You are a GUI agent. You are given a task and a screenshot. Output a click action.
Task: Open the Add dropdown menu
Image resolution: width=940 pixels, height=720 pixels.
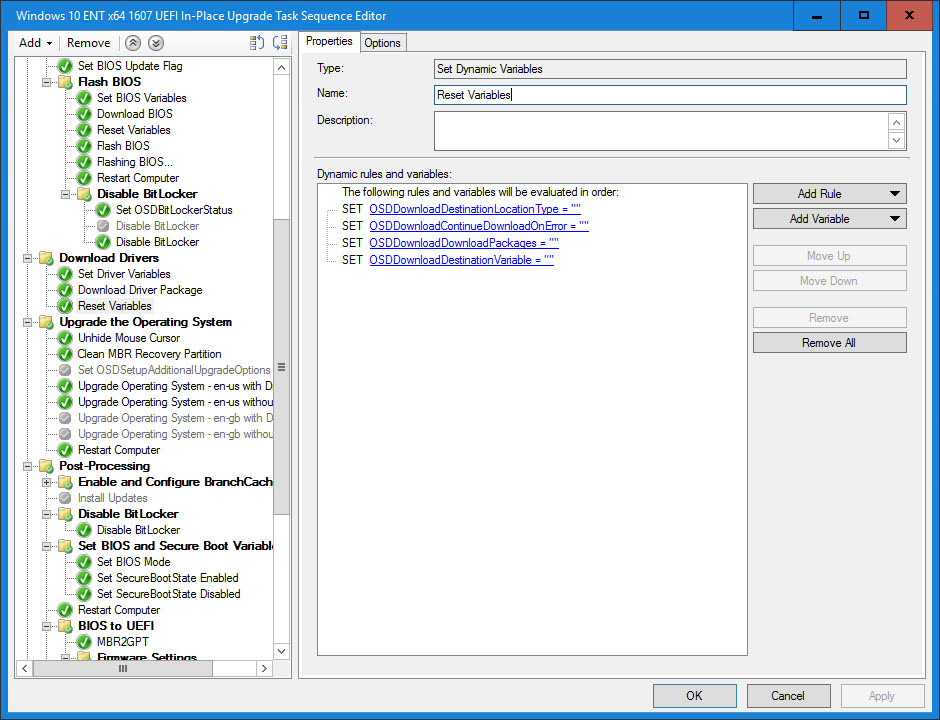tap(36, 43)
